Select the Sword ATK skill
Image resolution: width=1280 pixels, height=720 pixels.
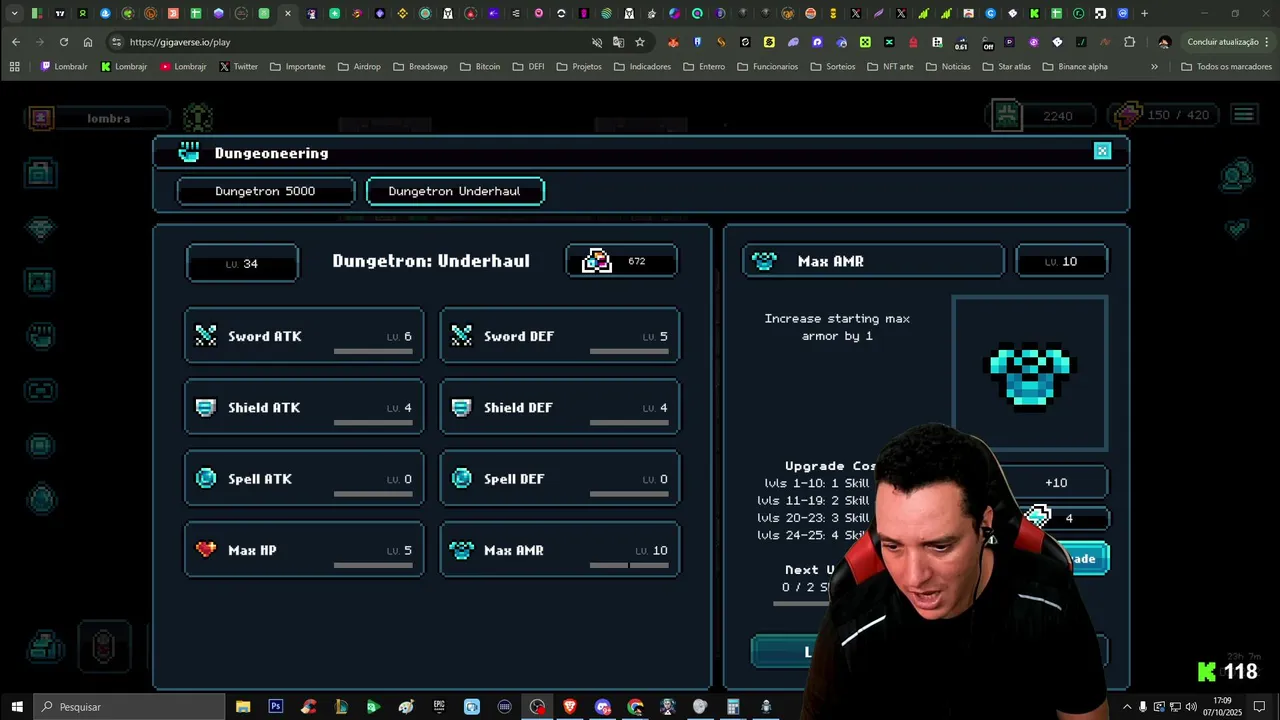click(x=304, y=336)
